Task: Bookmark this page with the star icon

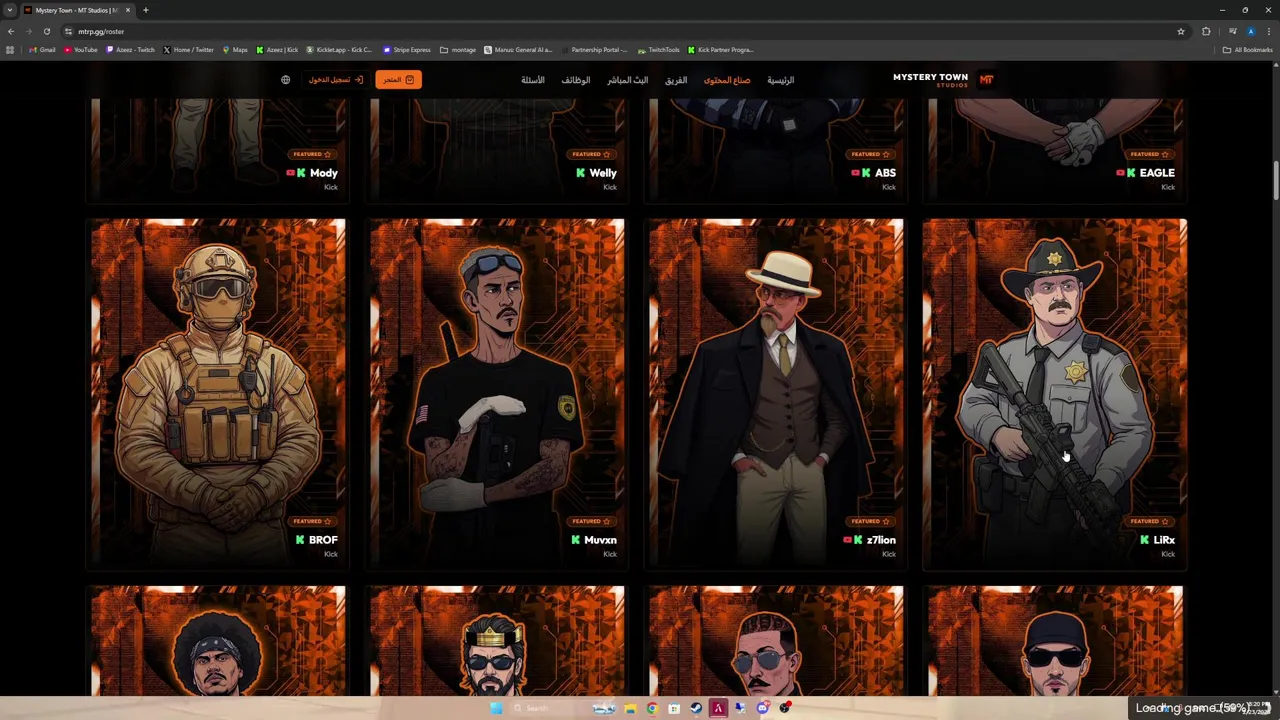Action: [1181, 31]
